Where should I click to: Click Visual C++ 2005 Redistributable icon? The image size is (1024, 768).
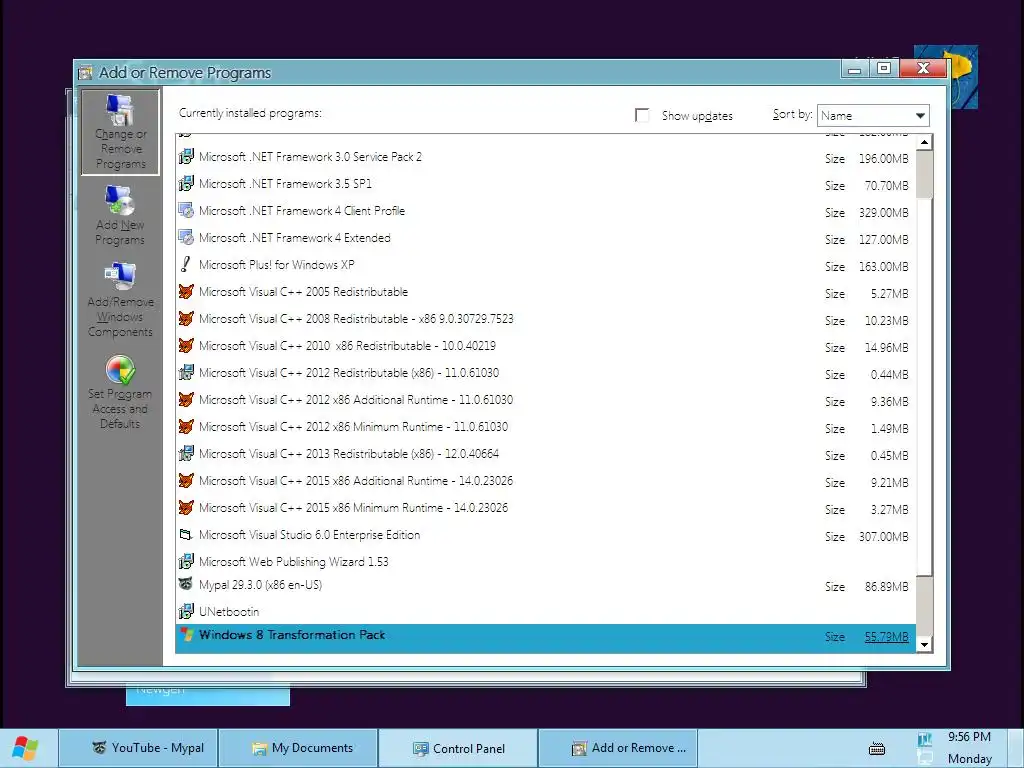(x=186, y=292)
